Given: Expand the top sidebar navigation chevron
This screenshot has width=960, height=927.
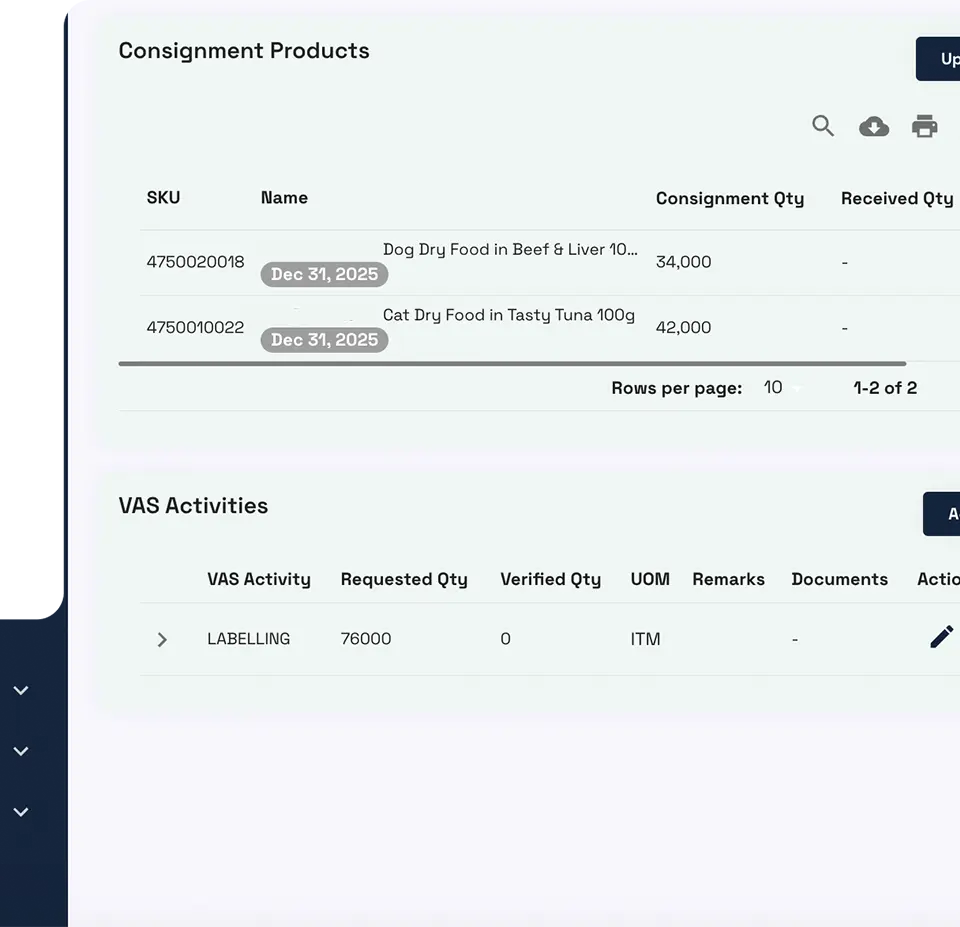Looking at the screenshot, I should 20,690.
